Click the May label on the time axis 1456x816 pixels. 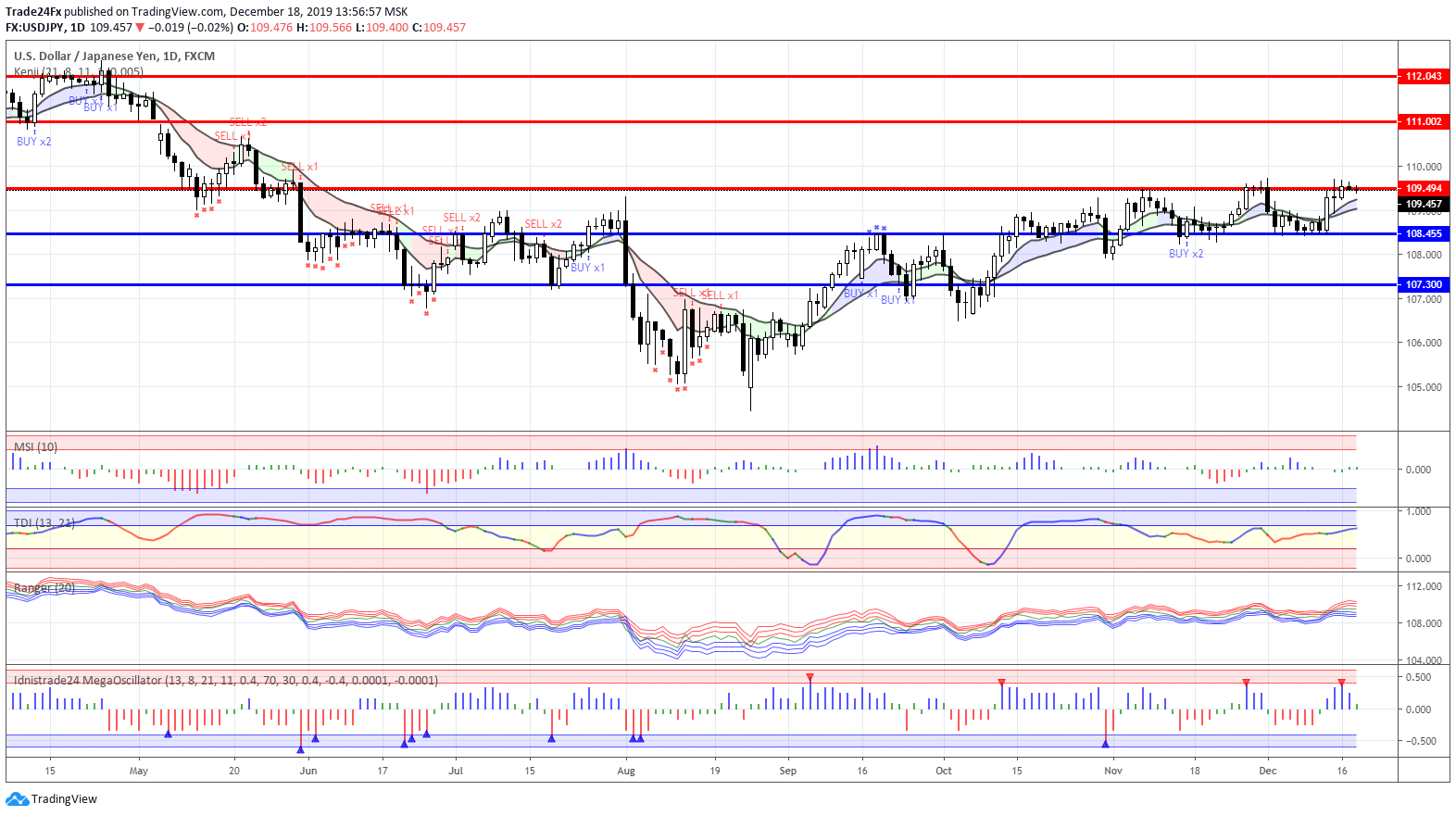coord(139,771)
